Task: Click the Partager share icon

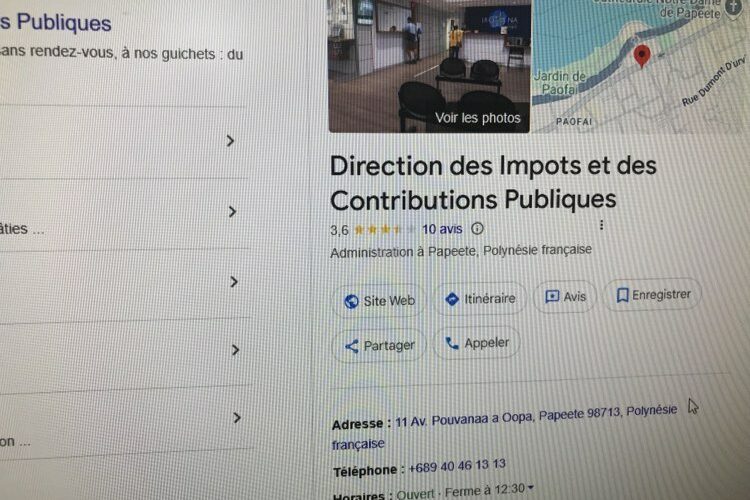Action: tap(352, 346)
